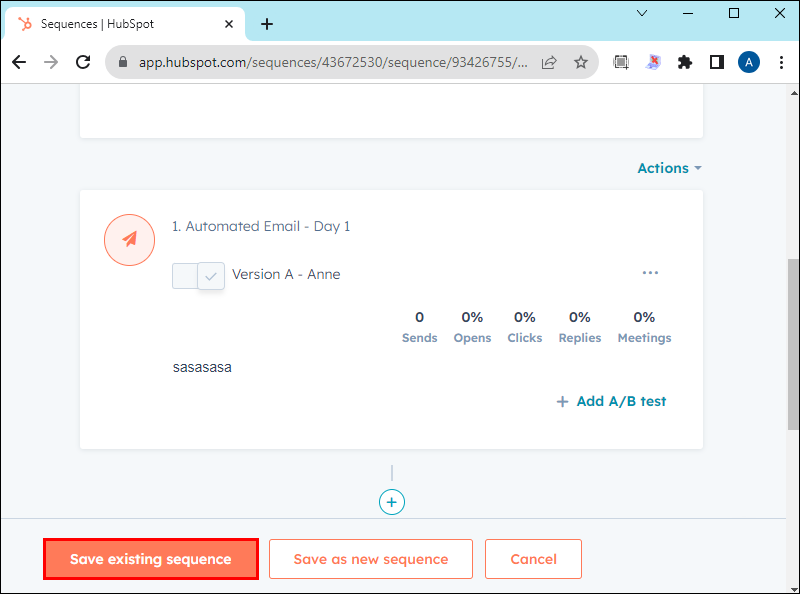
Task: Enable the checkmark next to Version A
Action: (x=211, y=275)
